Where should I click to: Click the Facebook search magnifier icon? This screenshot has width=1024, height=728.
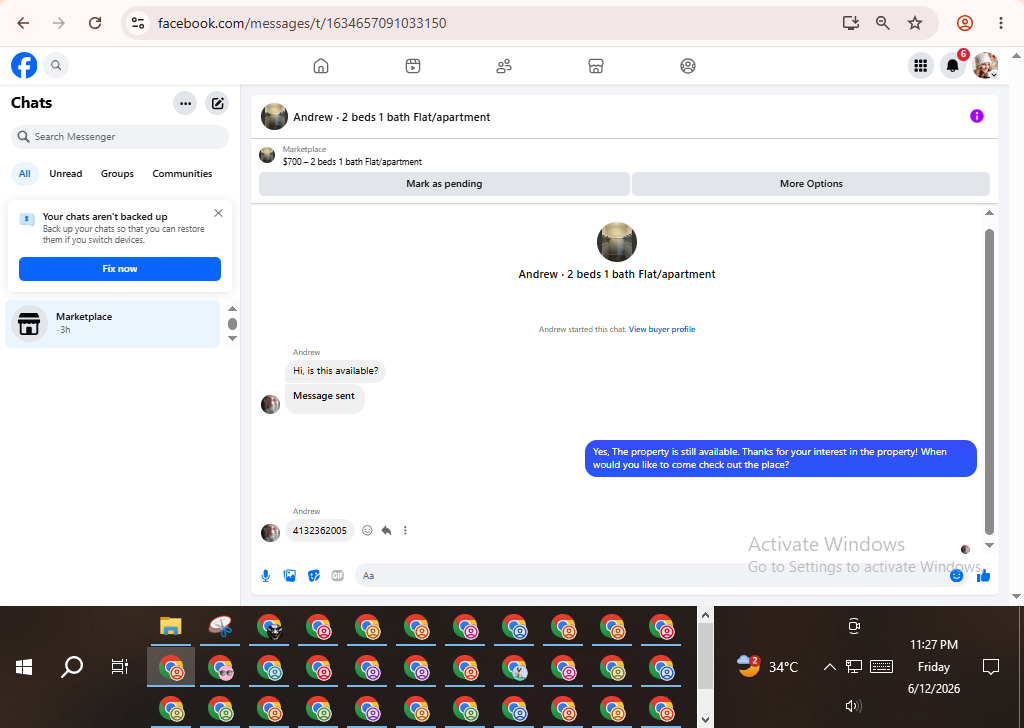coord(56,65)
